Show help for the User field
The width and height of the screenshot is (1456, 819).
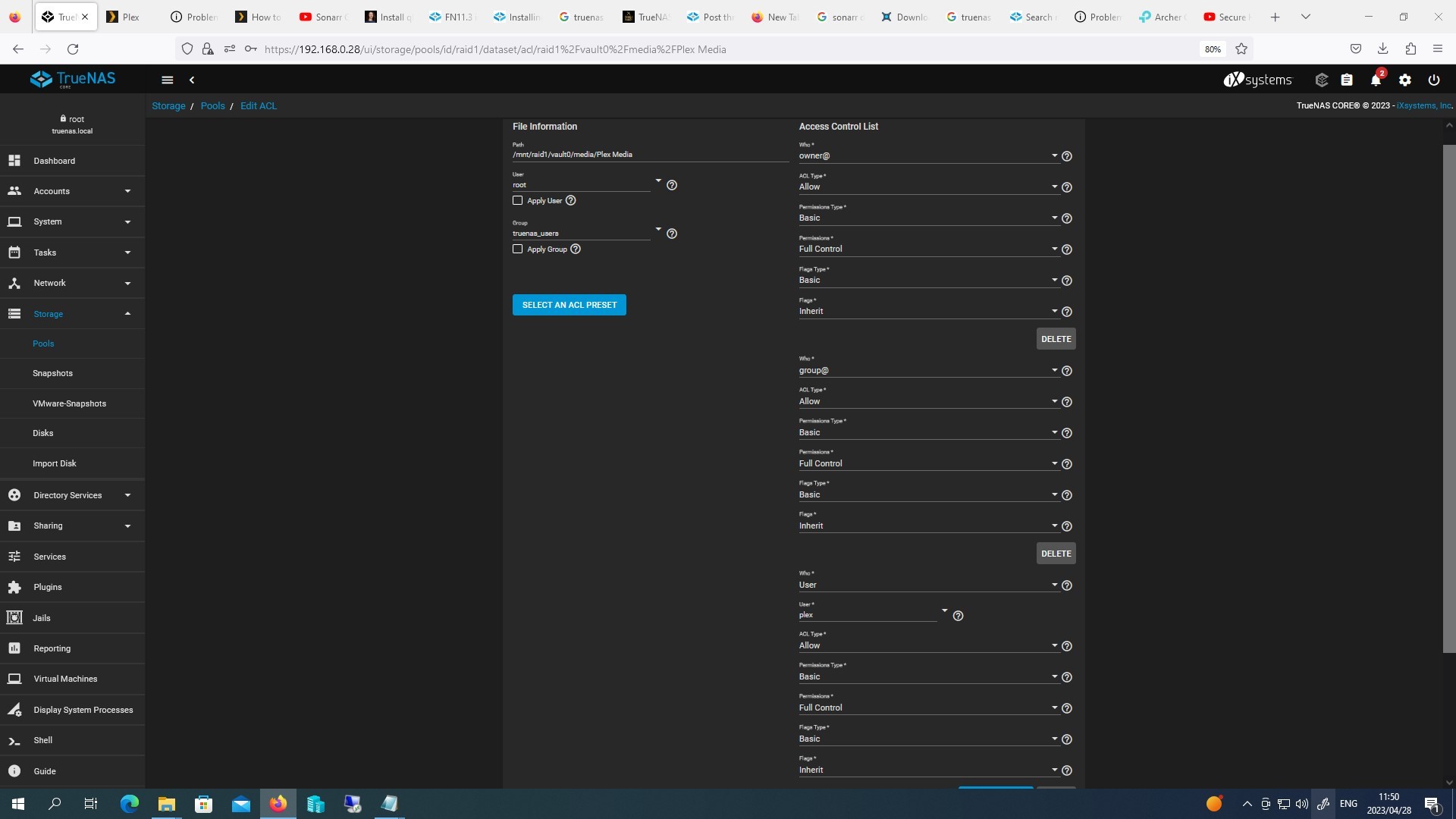point(672,185)
